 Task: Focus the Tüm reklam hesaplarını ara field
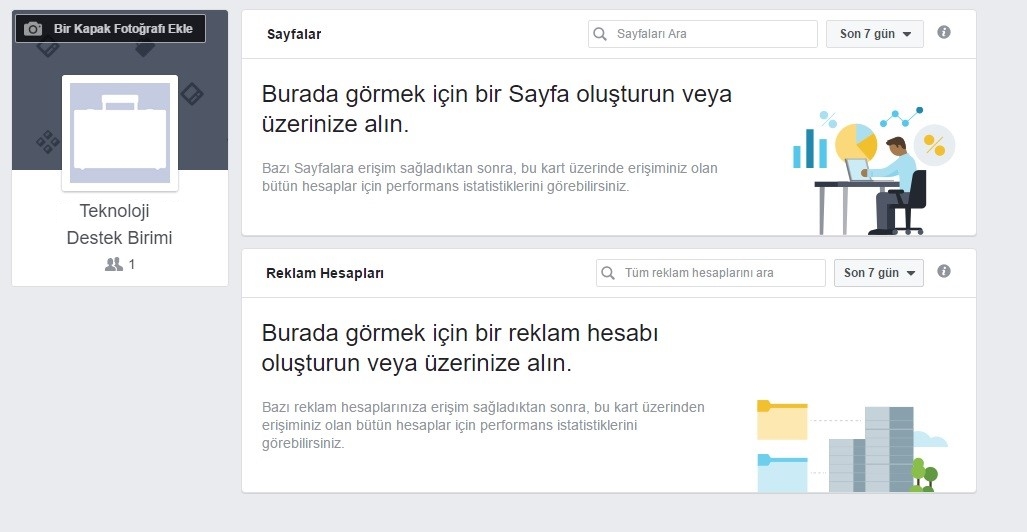(711, 273)
